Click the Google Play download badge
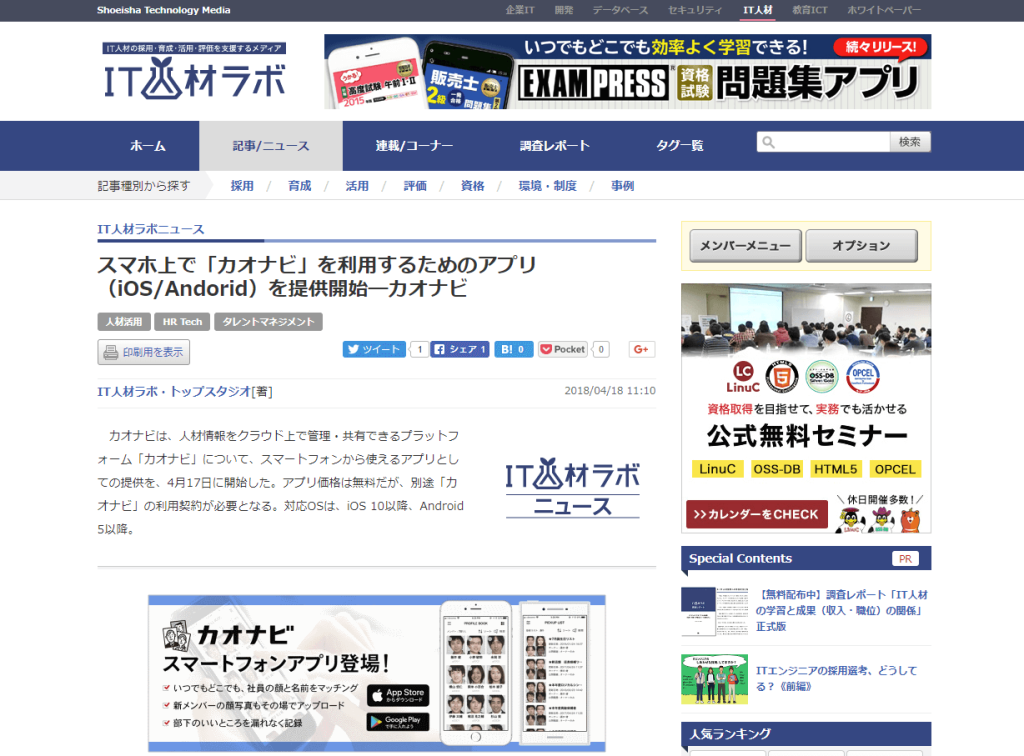 click(x=398, y=722)
